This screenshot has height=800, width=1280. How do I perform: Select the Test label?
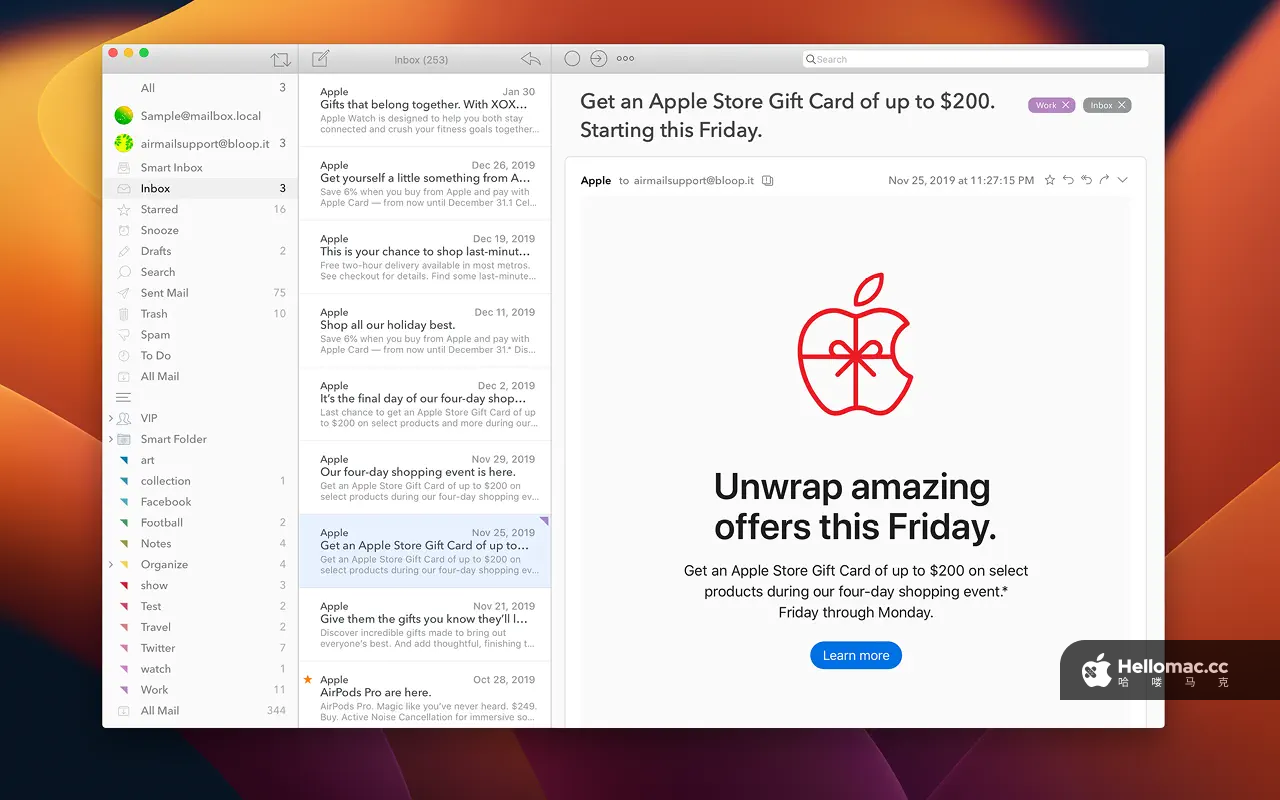coord(200,606)
